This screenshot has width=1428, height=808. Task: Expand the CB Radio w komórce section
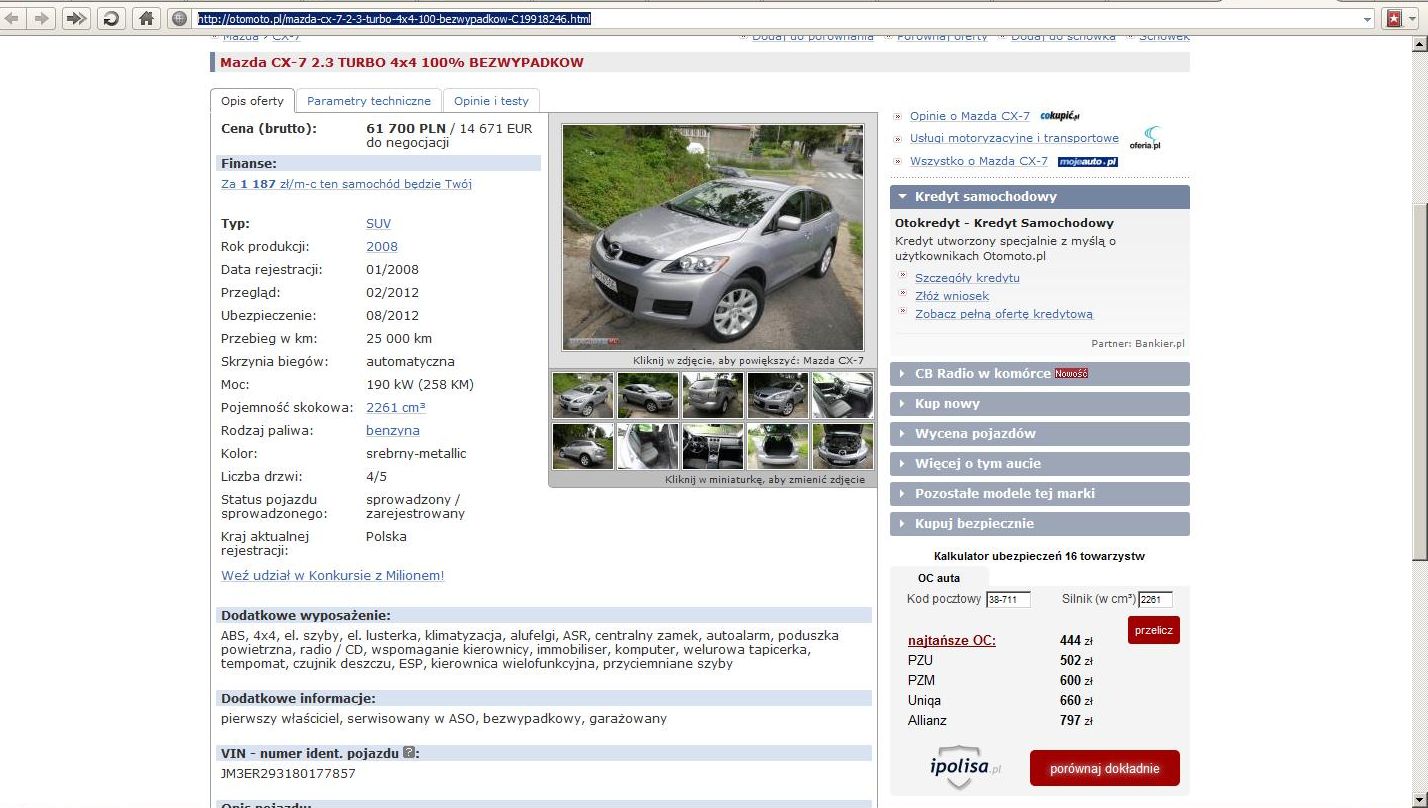(x=1040, y=374)
